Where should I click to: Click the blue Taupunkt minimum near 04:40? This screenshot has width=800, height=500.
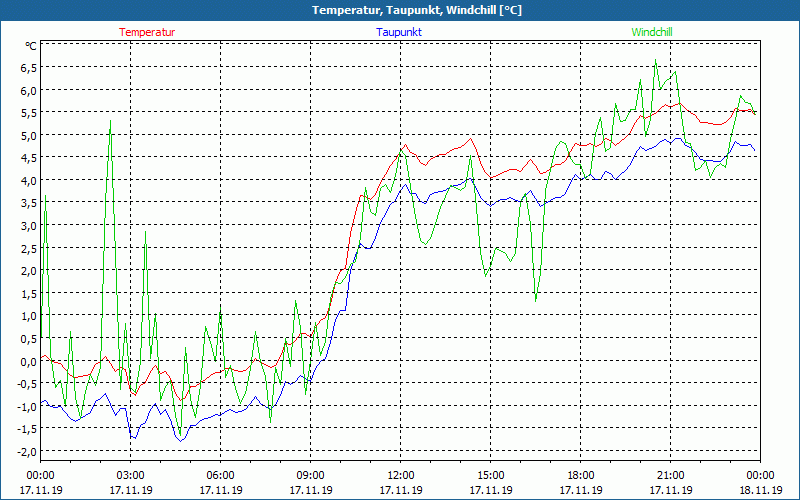tap(181, 441)
